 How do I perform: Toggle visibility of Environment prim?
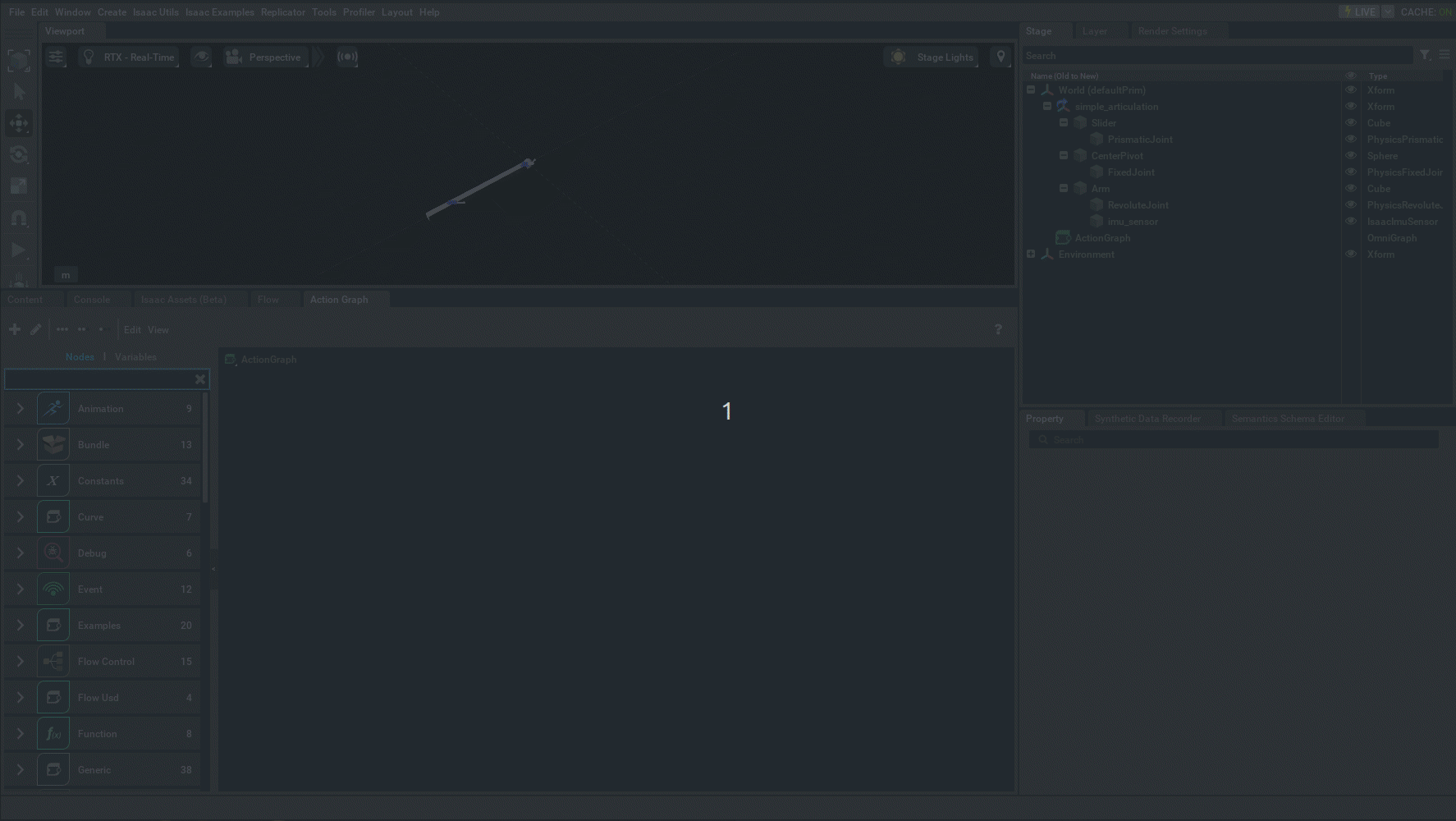click(x=1350, y=255)
